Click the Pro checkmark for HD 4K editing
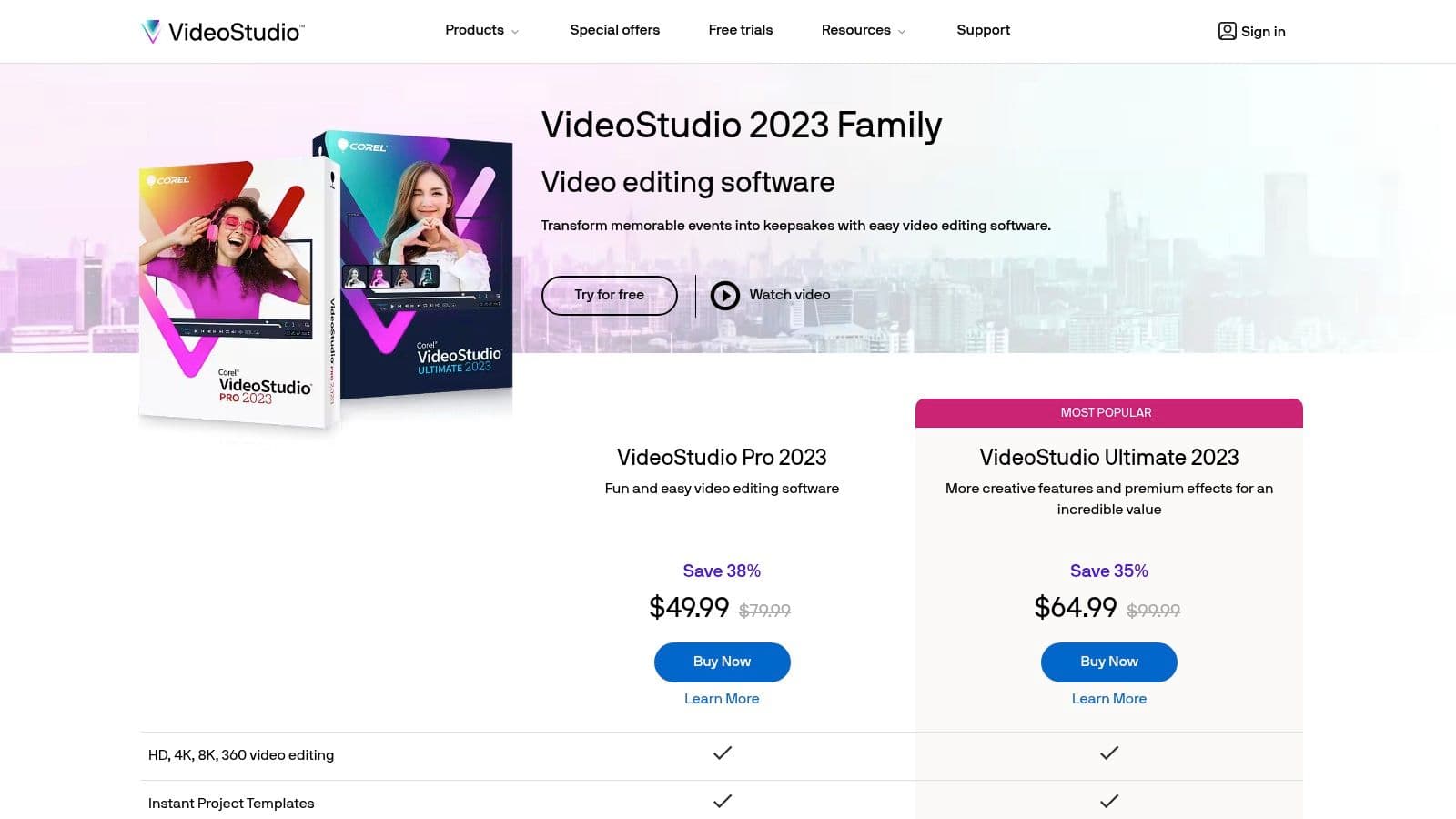This screenshot has height=819, width=1456. click(x=723, y=753)
